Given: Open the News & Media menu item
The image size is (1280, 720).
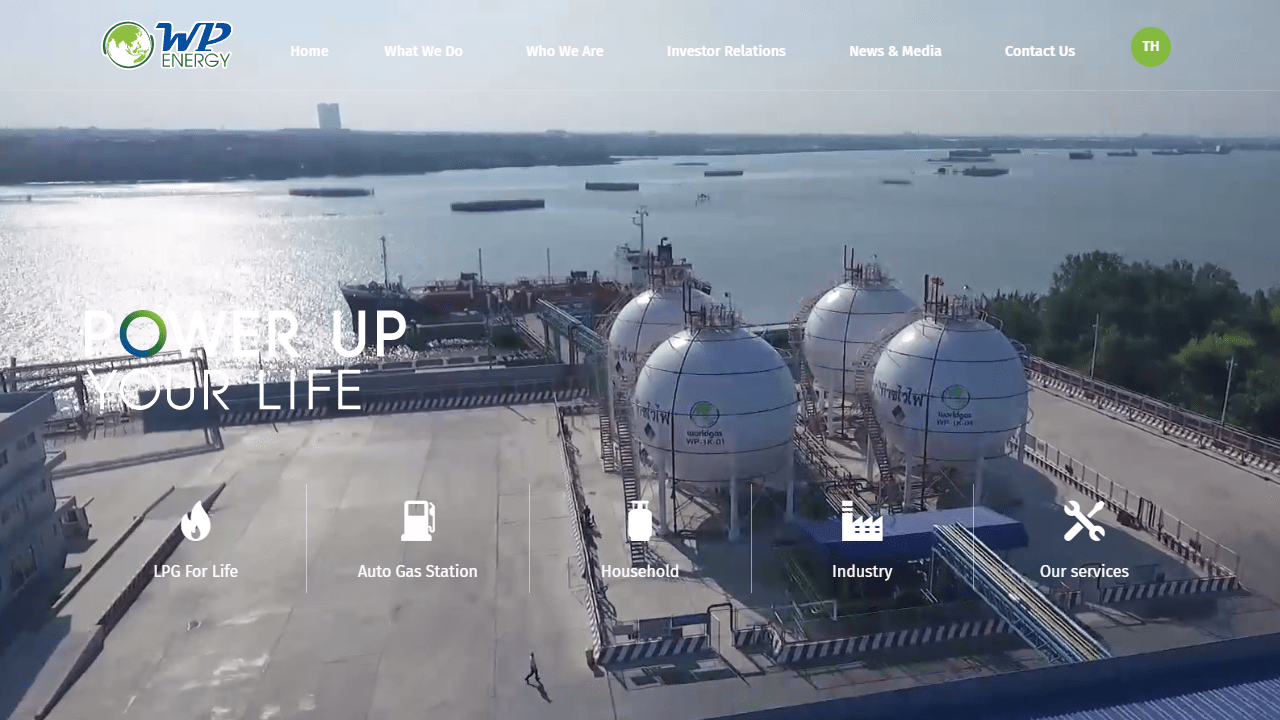Looking at the screenshot, I should click(895, 51).
